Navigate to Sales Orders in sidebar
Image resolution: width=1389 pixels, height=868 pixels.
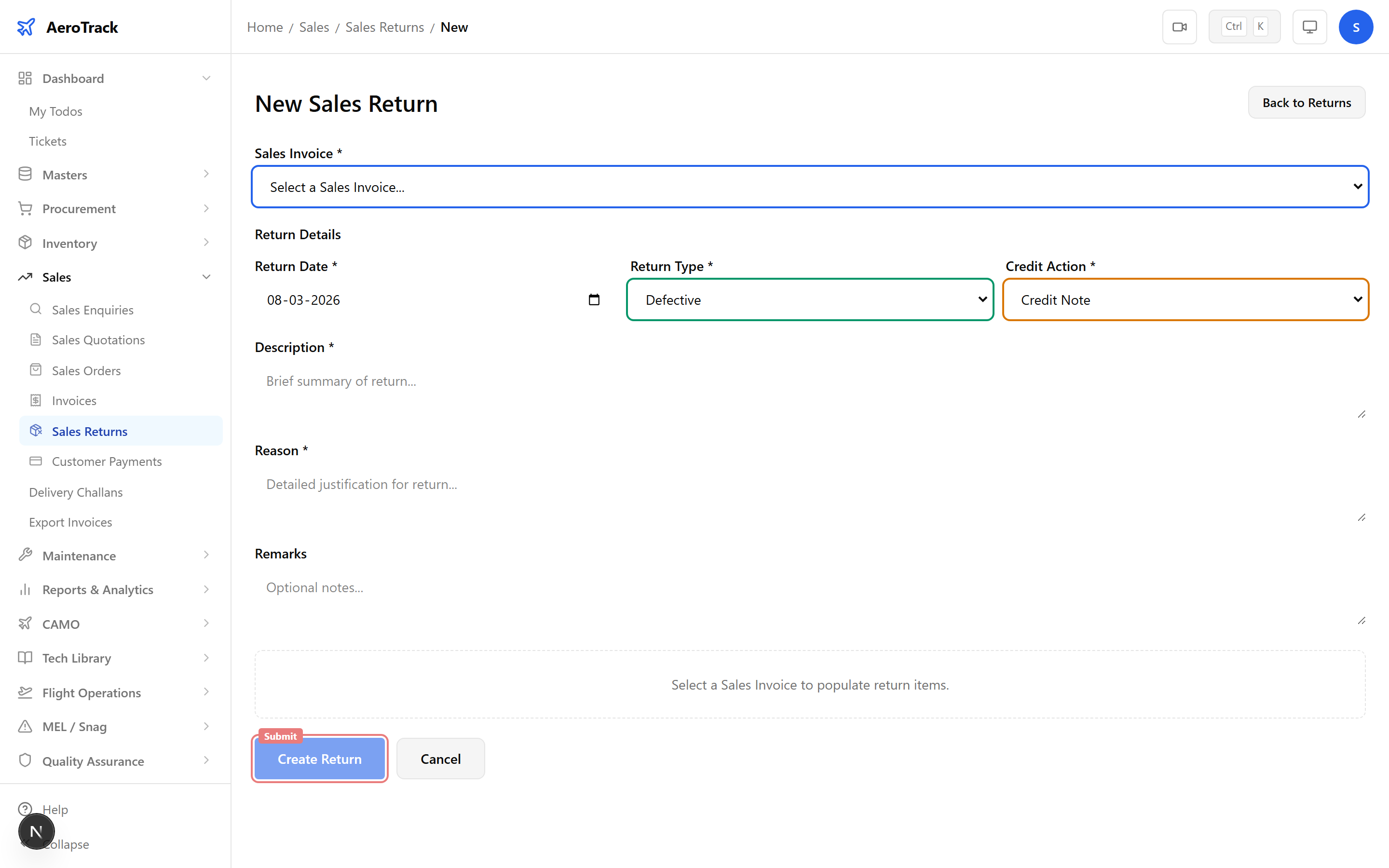pyautogui.click(x=86, y=370)
